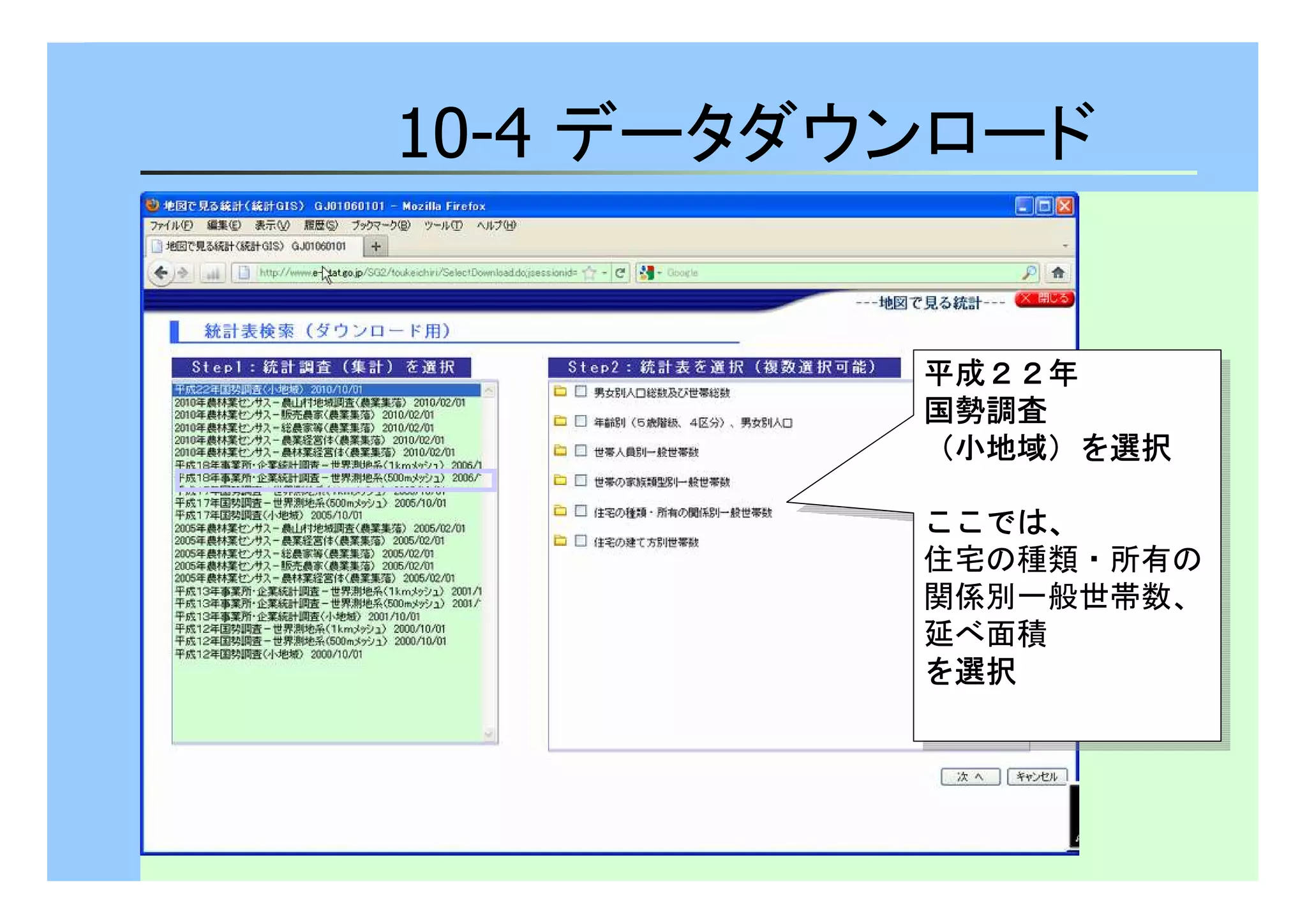Screen dimensions: 1307x924
Task: Open folder icon for 住宅の建て方別世帯数
Action: [x=560, y=540]
